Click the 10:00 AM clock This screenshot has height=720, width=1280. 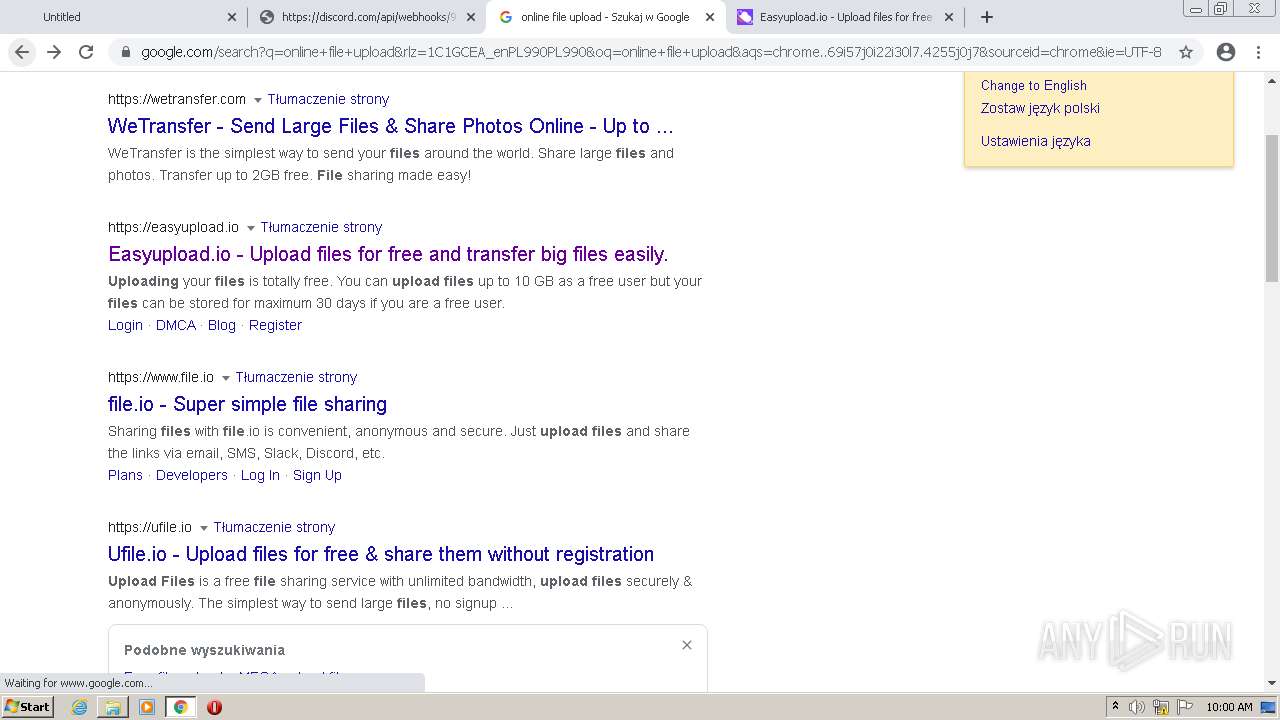pos(1229,707)
